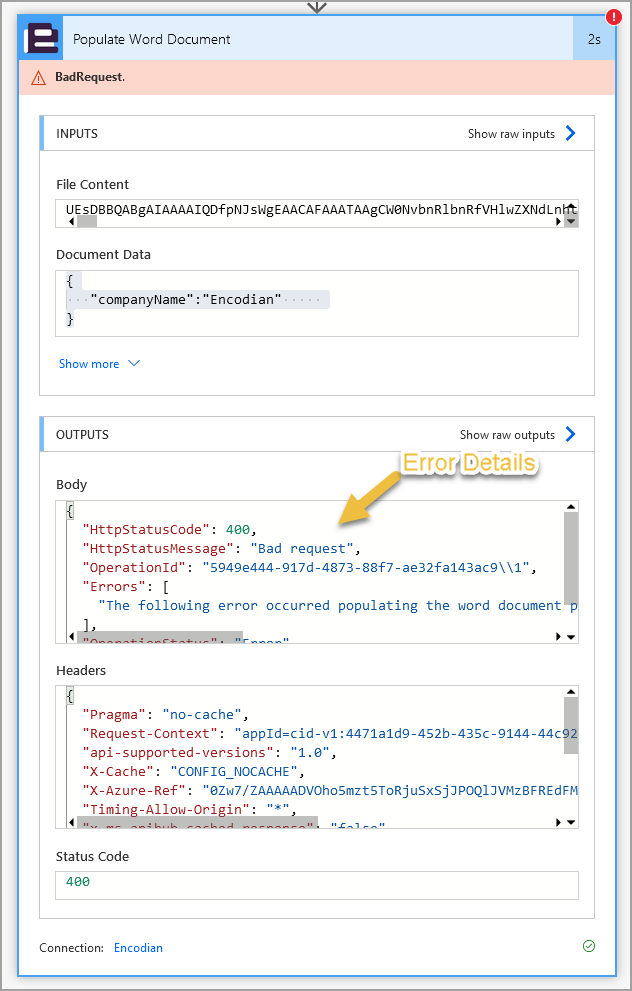Click the BadRequest warning triangle icon

click(x=38, y=77)
